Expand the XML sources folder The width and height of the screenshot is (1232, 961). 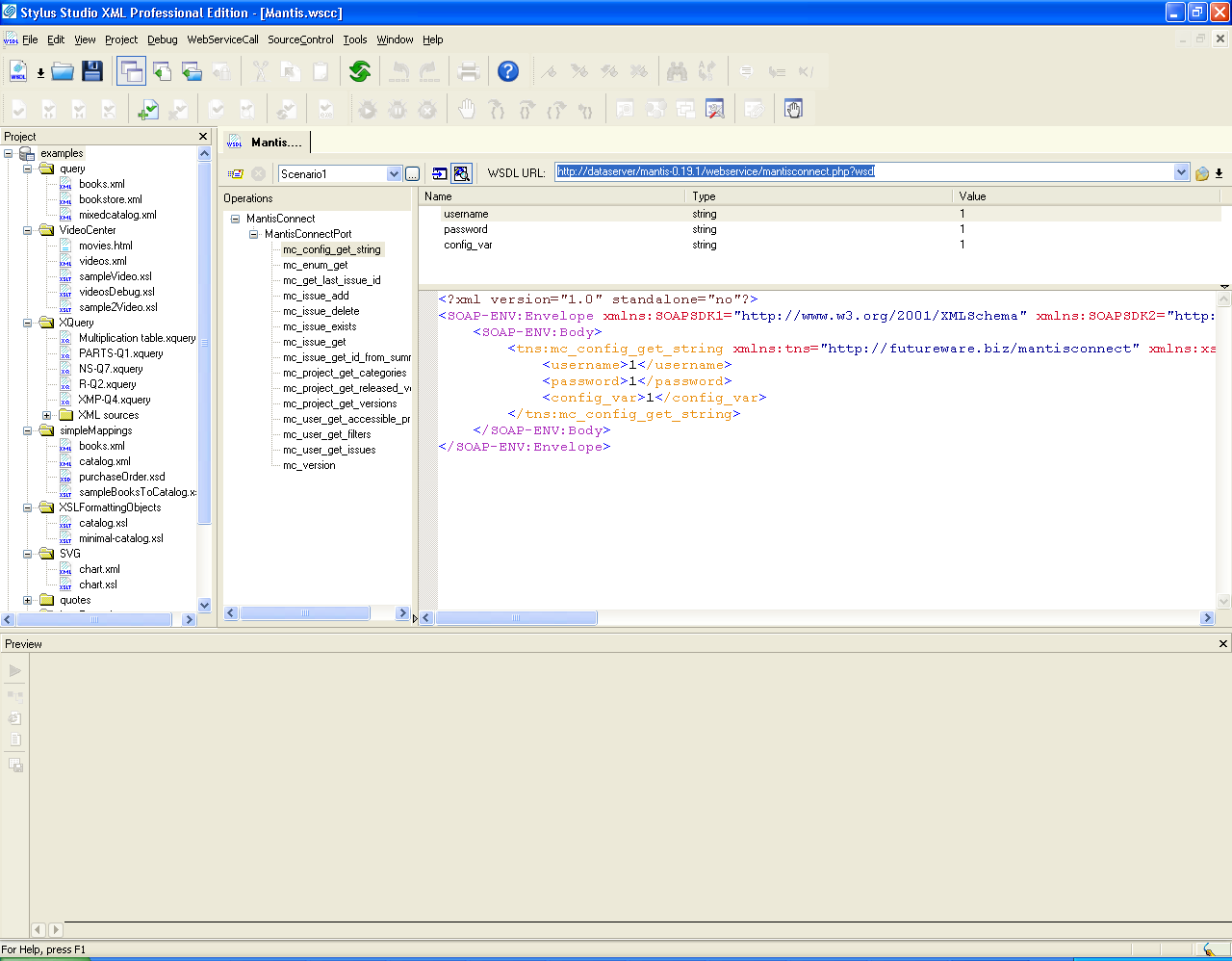(x=46, y=415)
